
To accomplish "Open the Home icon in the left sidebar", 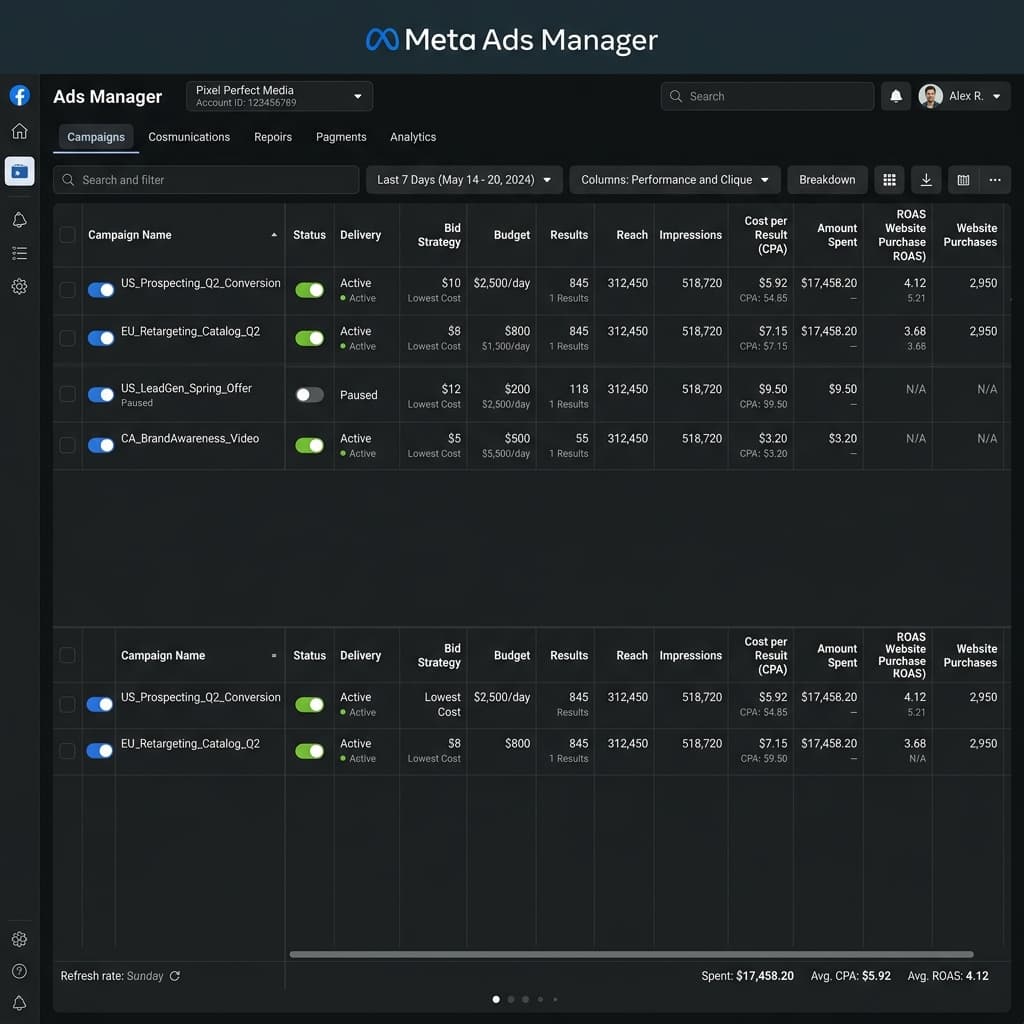I will coord(19,131).
